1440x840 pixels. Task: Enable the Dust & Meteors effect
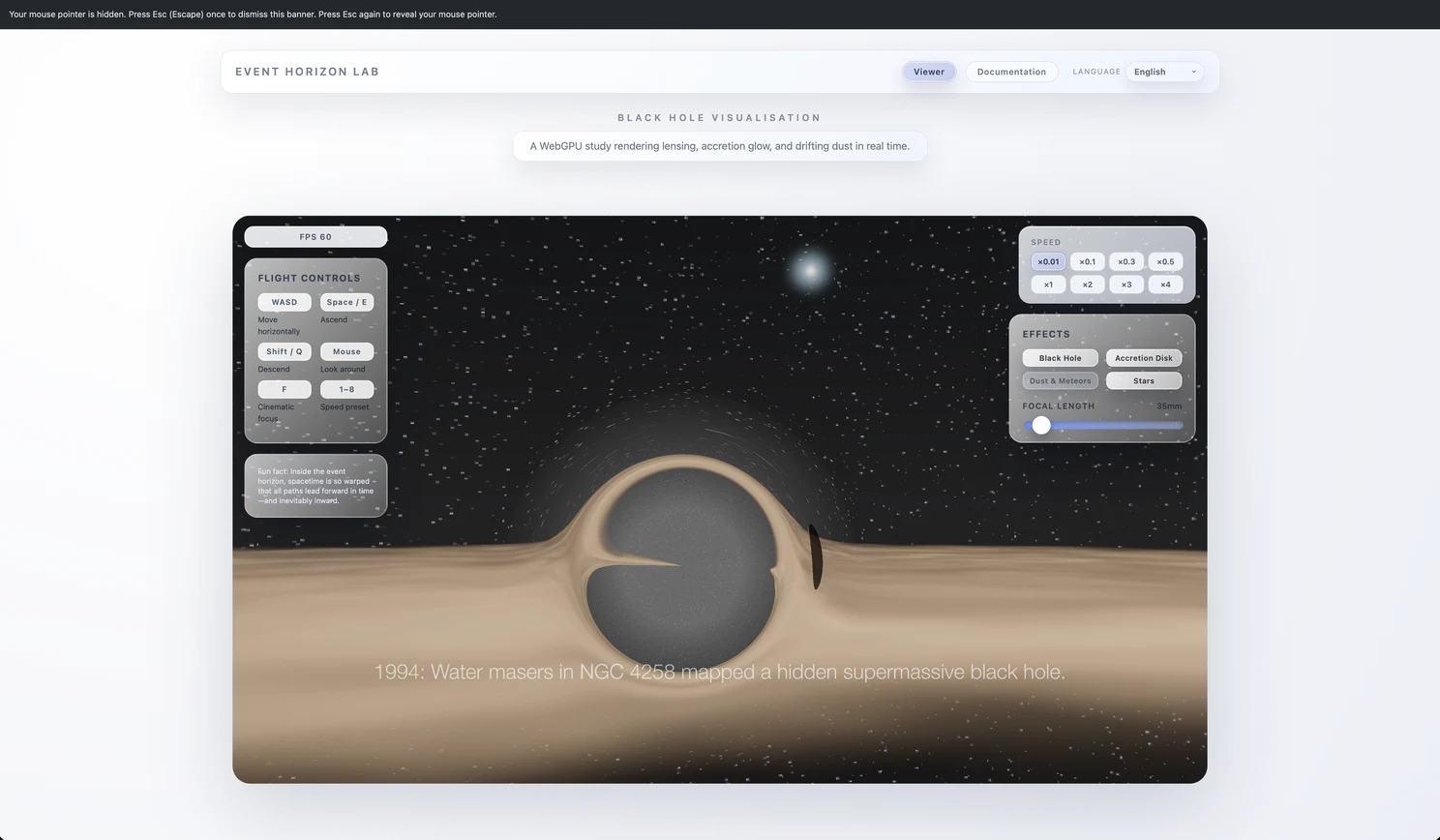click(x=1060, y=381)
